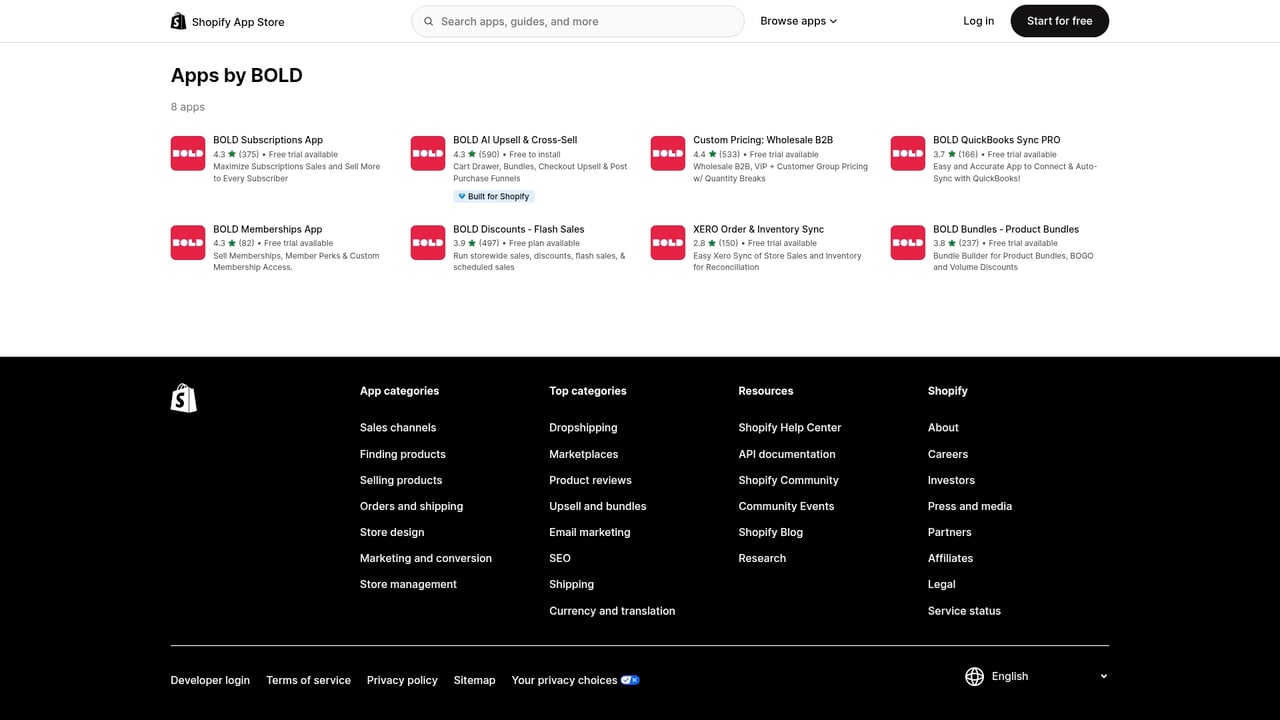Click the Start for free button
The height and width of the screenshot is (720, 1280).
(x=1059, y=20)
